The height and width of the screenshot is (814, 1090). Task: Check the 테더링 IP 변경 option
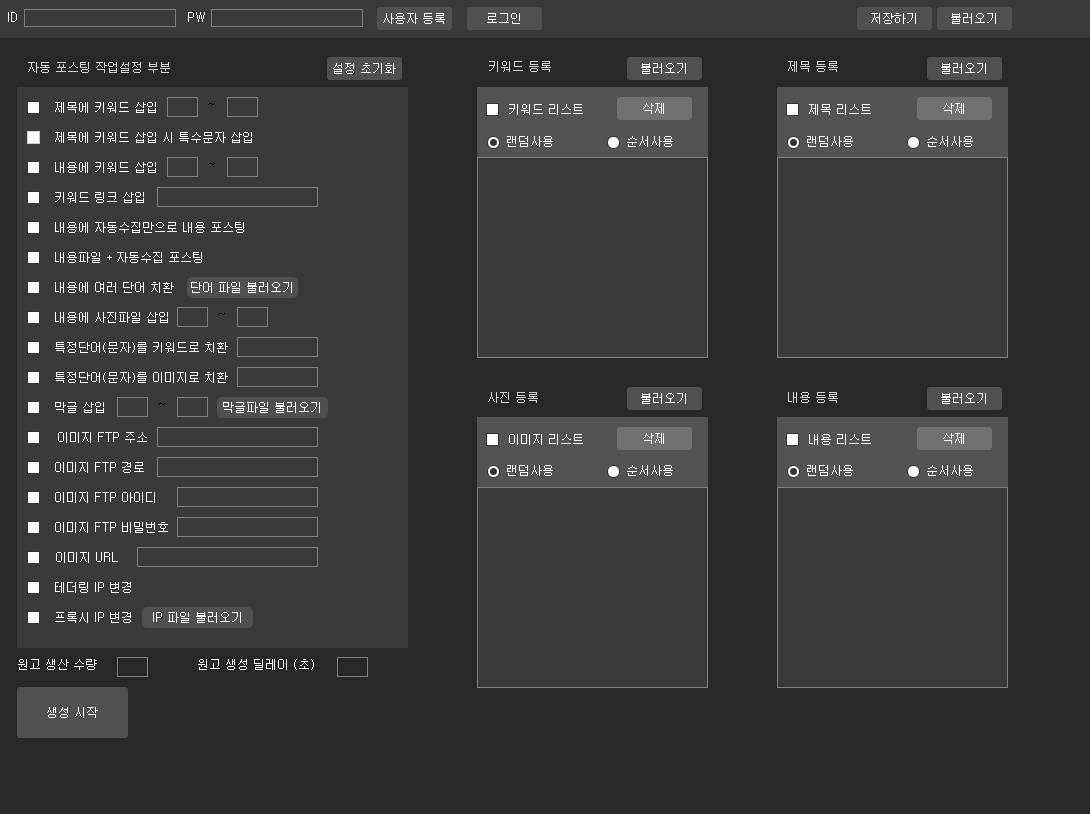[x=34, y=587]
